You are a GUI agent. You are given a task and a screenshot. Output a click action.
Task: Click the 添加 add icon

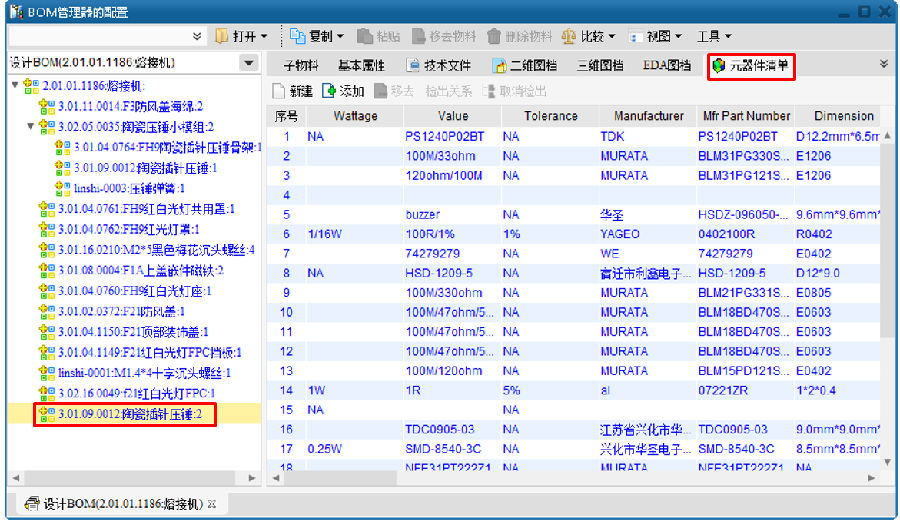tap(328, 91)
